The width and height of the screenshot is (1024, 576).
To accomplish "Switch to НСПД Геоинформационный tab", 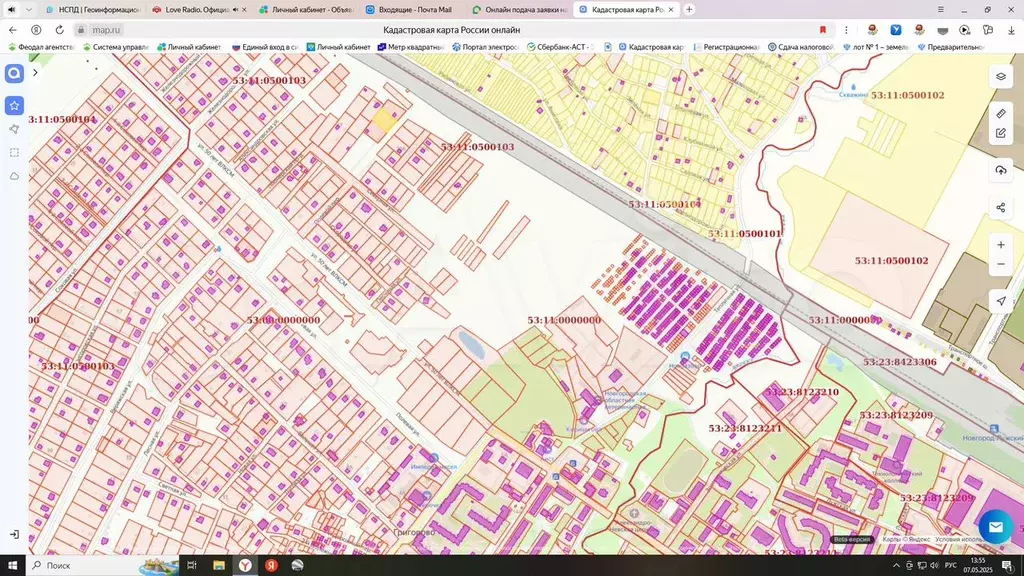I will [x=93, y=10].
